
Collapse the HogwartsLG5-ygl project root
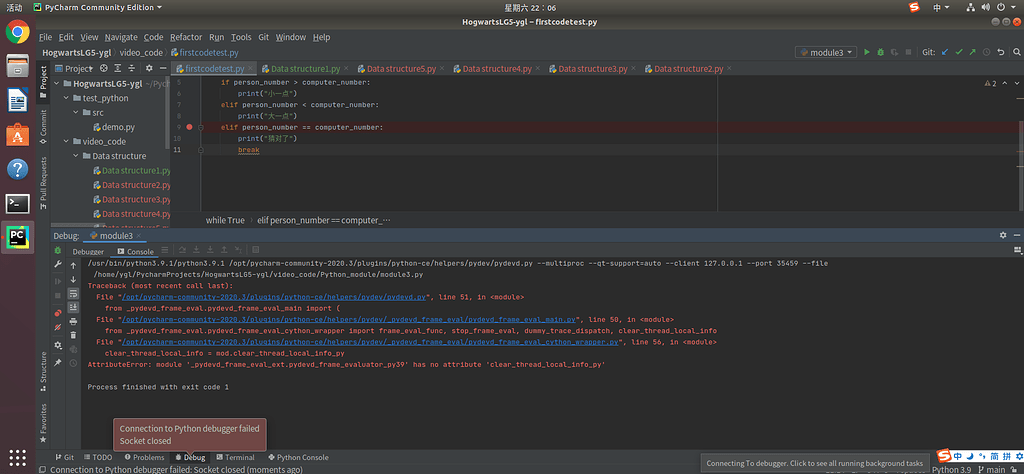pyautogui.click(x=57, y=84)
